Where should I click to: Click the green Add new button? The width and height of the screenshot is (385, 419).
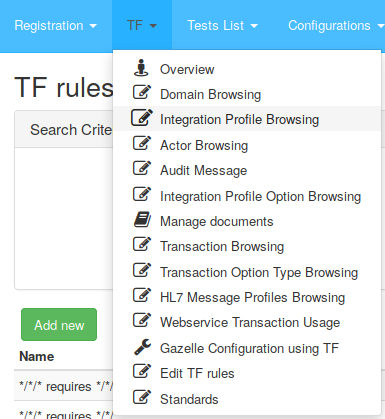click(59, 325)
